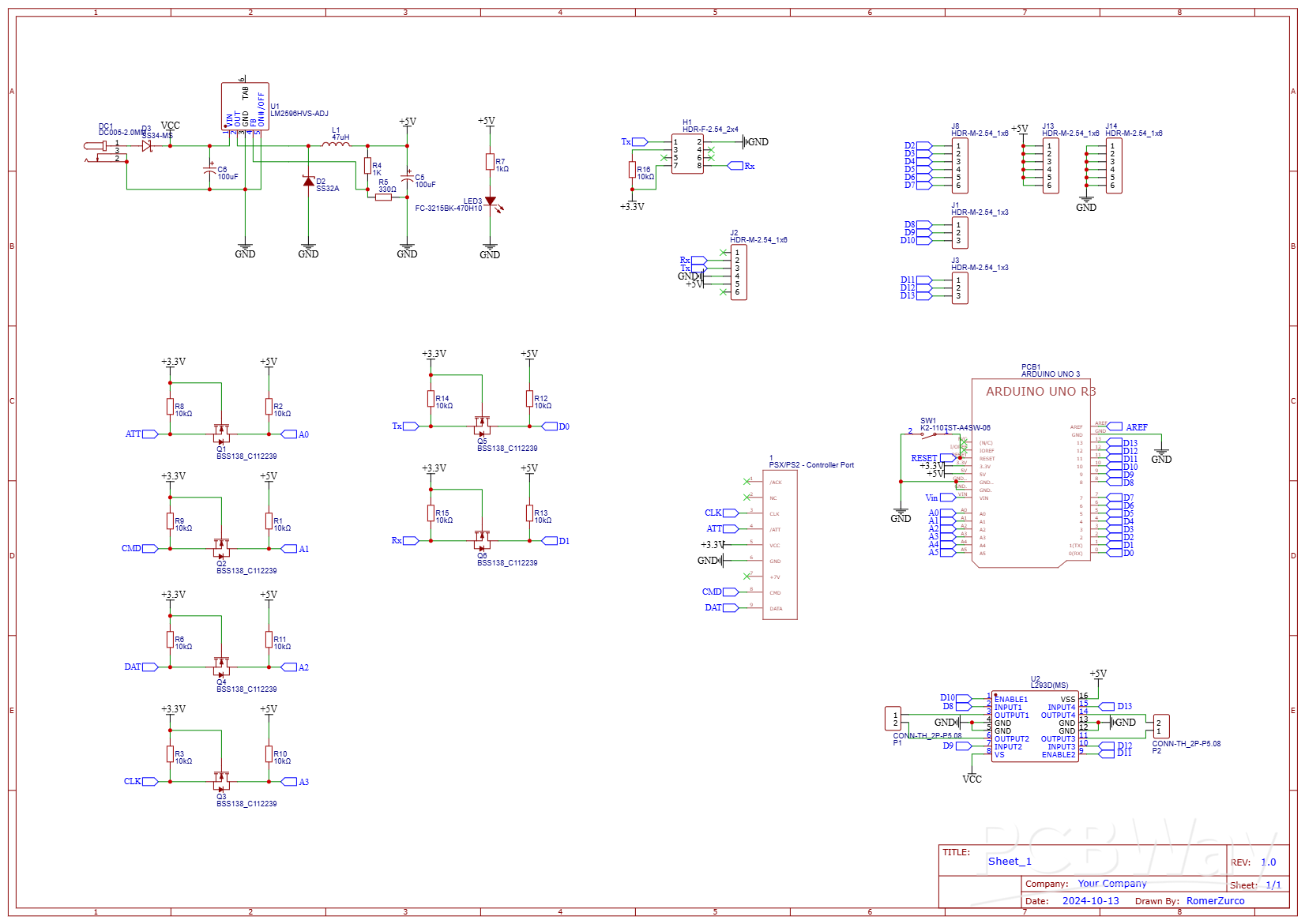
Task: Select the label "K2-1107ST-A4SW-06"
Action: (955, 428)
